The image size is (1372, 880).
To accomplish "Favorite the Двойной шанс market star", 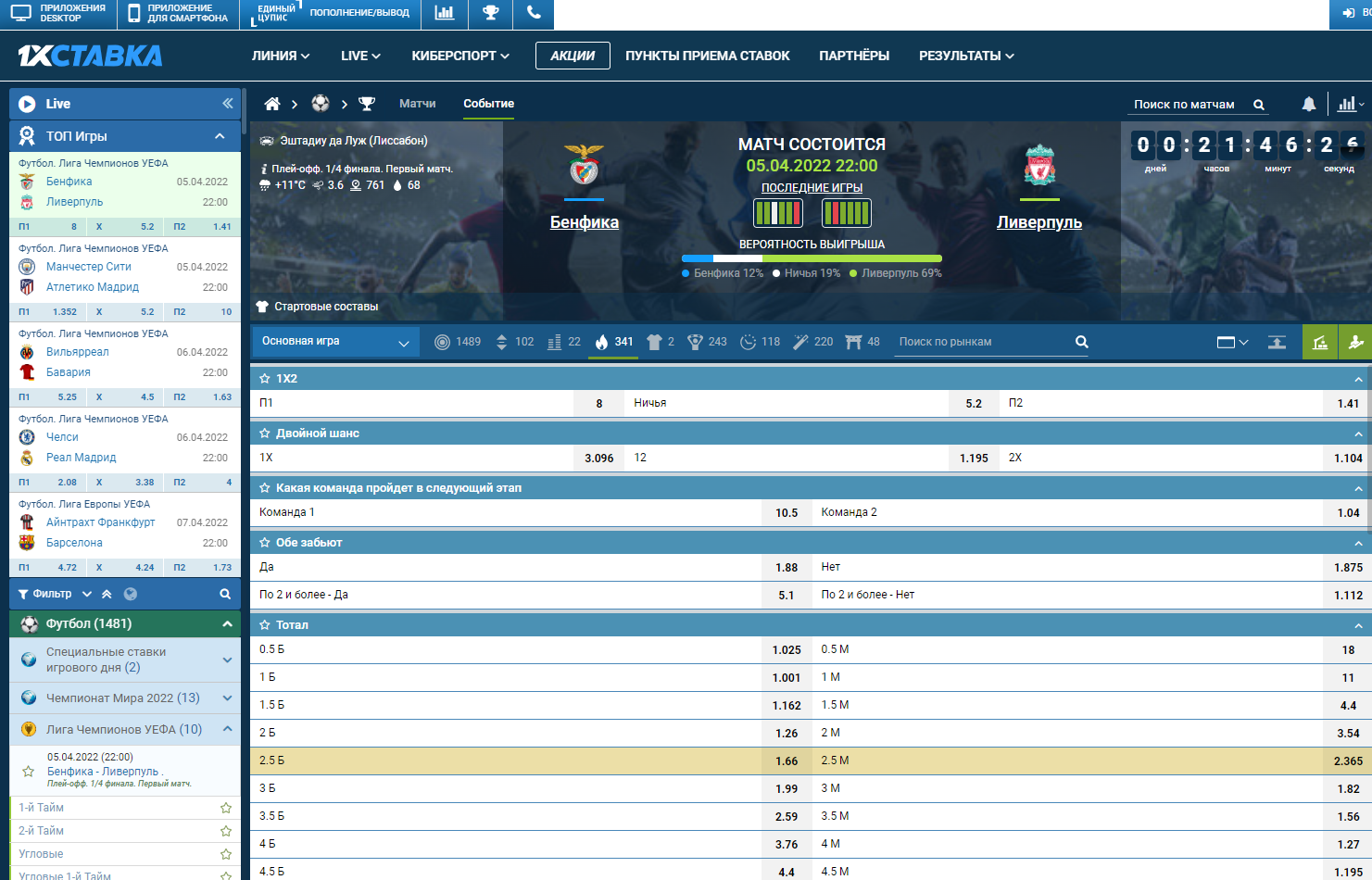I will click(265, 434).
